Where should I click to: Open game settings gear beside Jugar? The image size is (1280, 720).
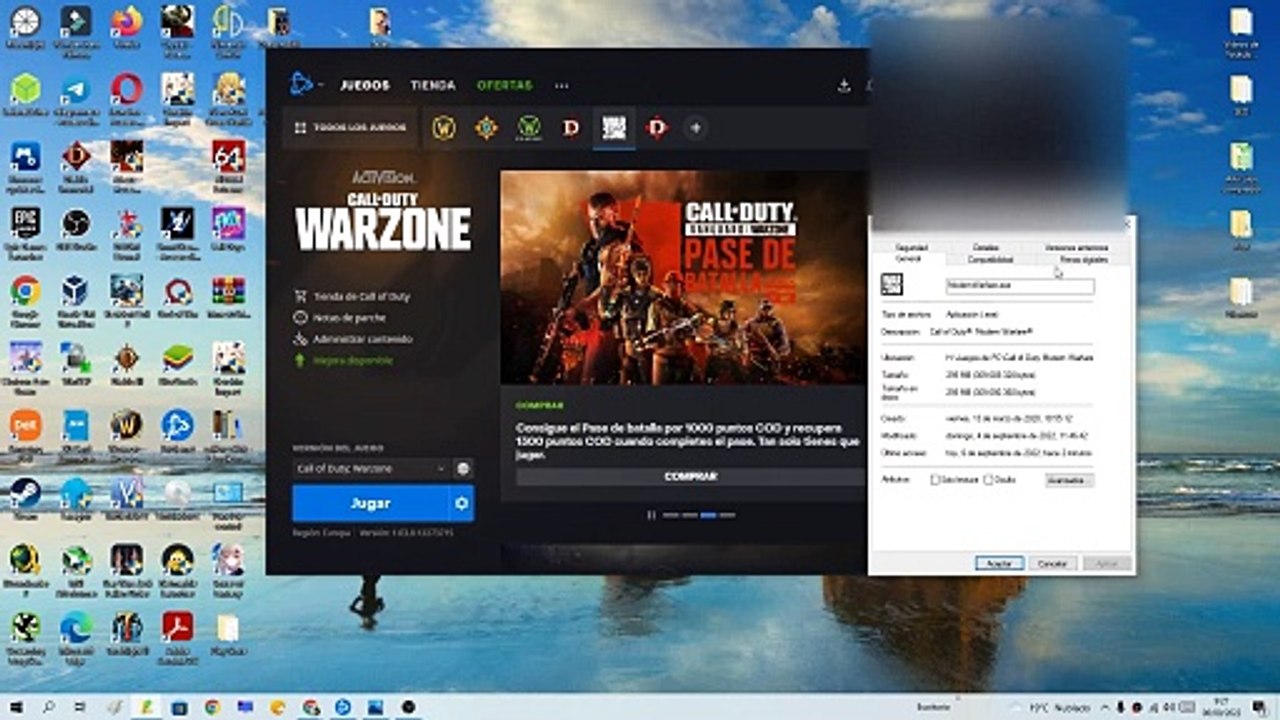(x=462, y=504)
